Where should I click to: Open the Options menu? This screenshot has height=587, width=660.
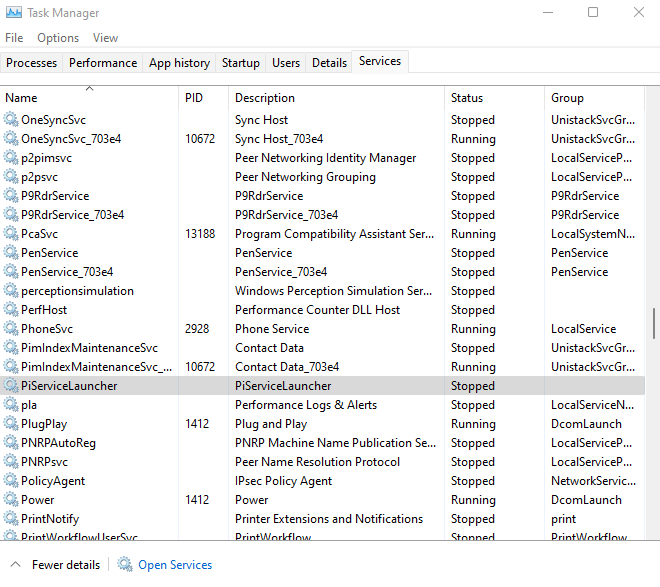coord(58,38)
